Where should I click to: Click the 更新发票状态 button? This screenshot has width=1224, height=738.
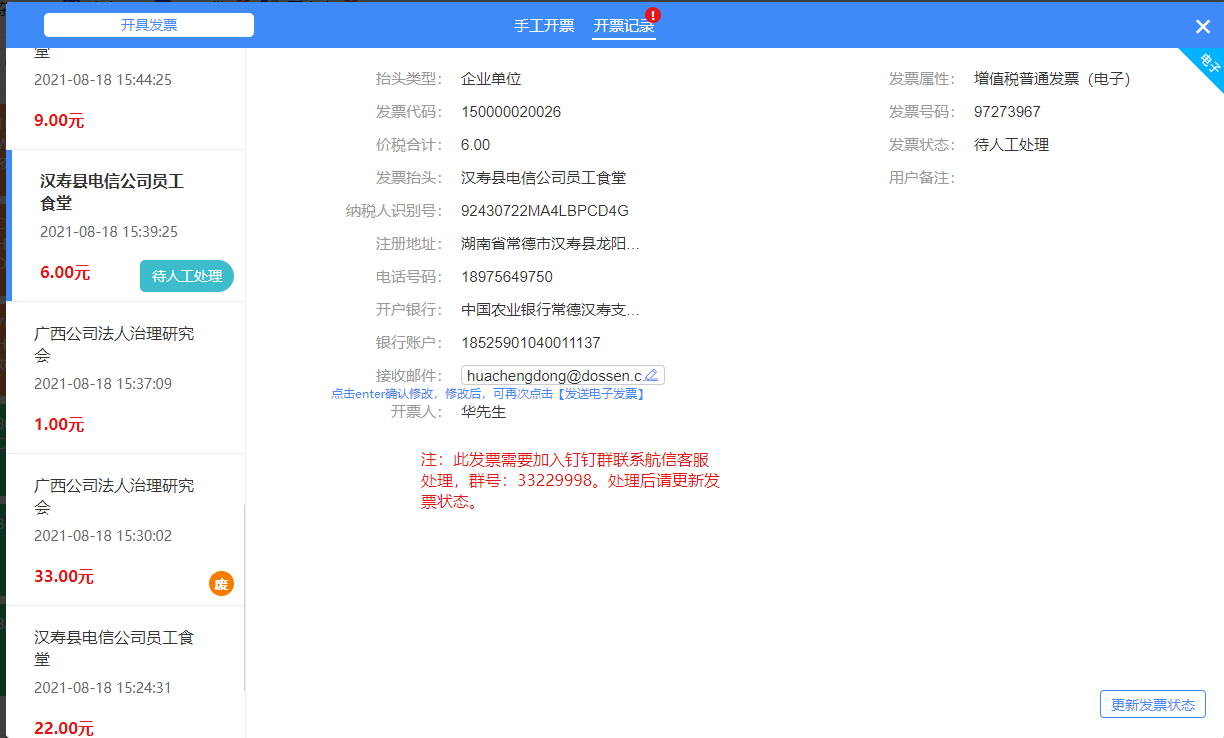point(1153,704)
